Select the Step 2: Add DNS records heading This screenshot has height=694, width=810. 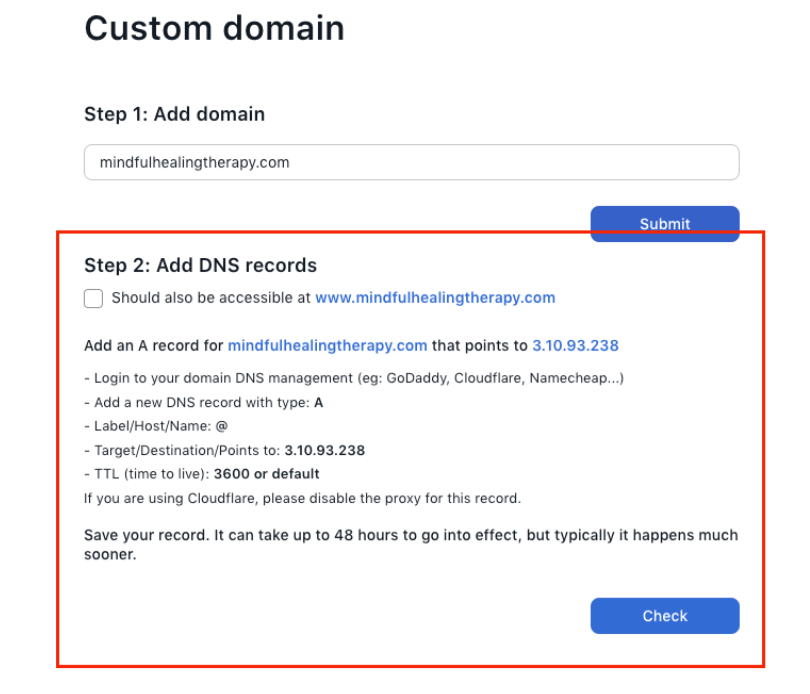pos(200,266)
